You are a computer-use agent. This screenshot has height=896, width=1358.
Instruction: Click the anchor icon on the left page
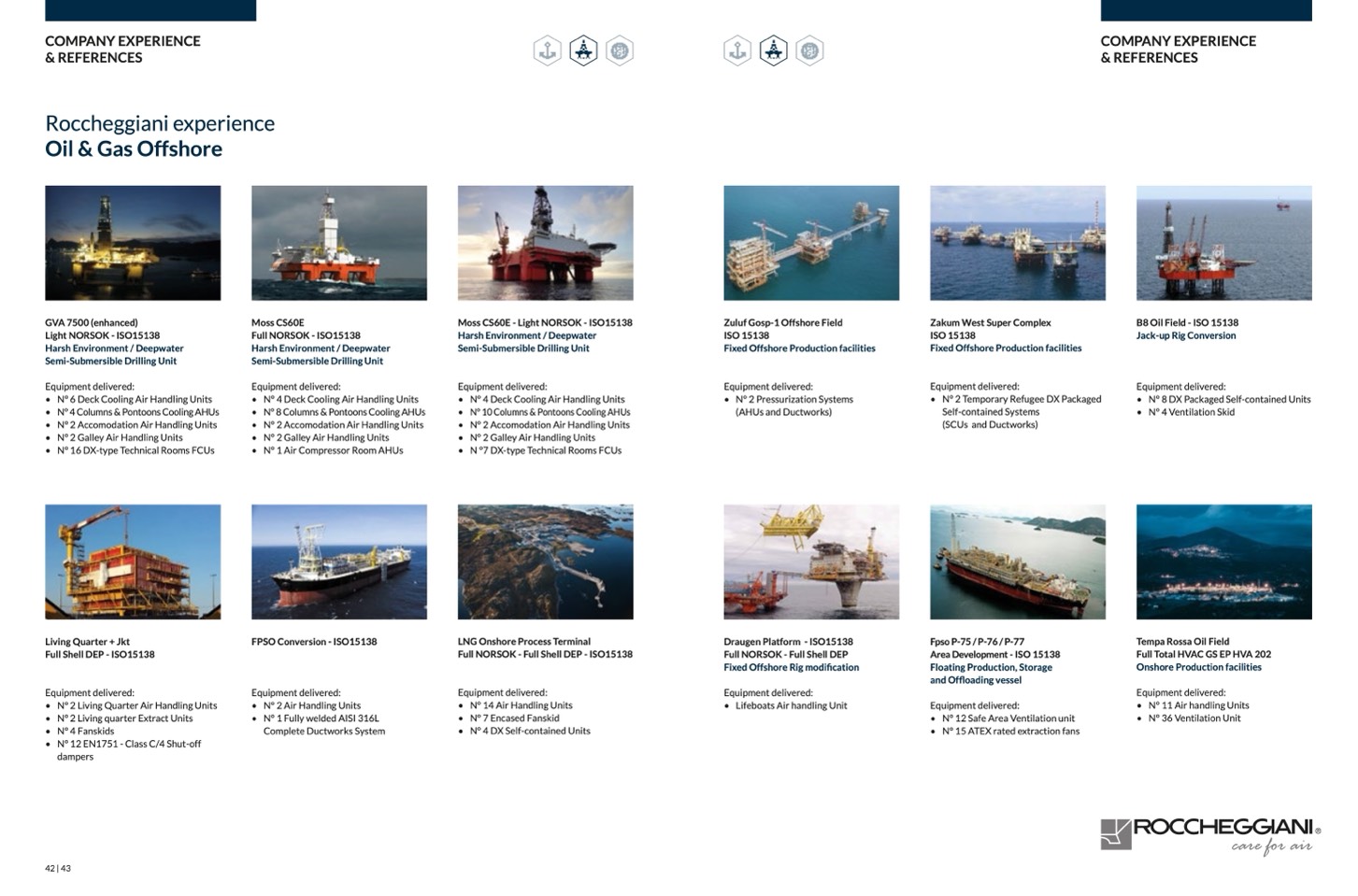click(x=548, y=50)
